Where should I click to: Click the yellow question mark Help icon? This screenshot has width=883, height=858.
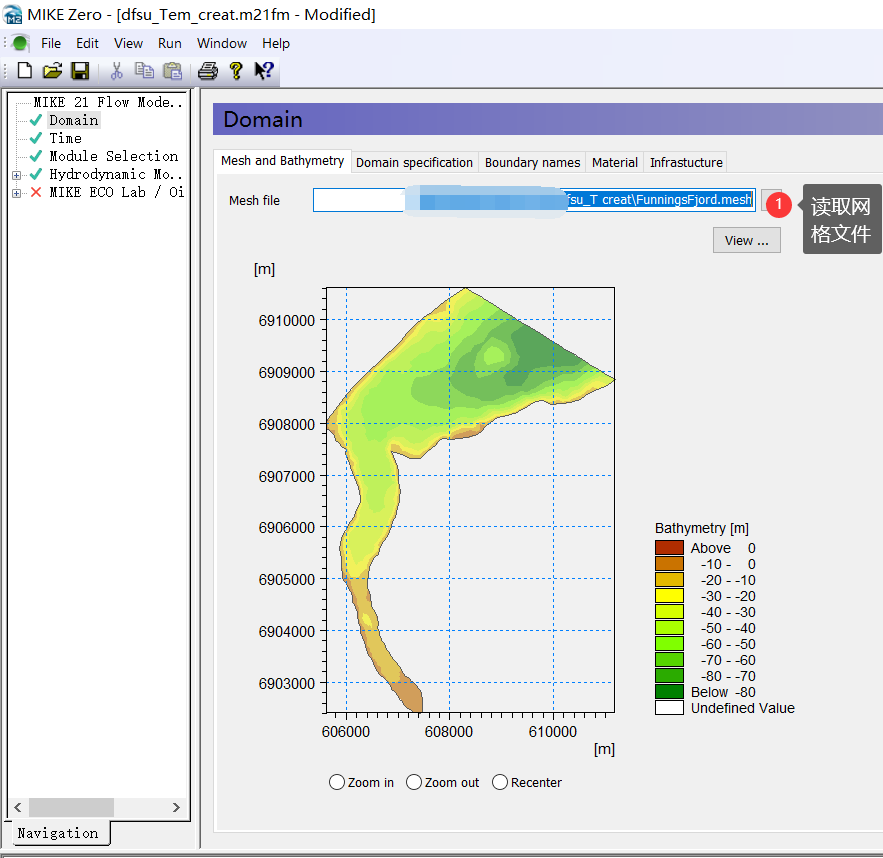point(236,71)
